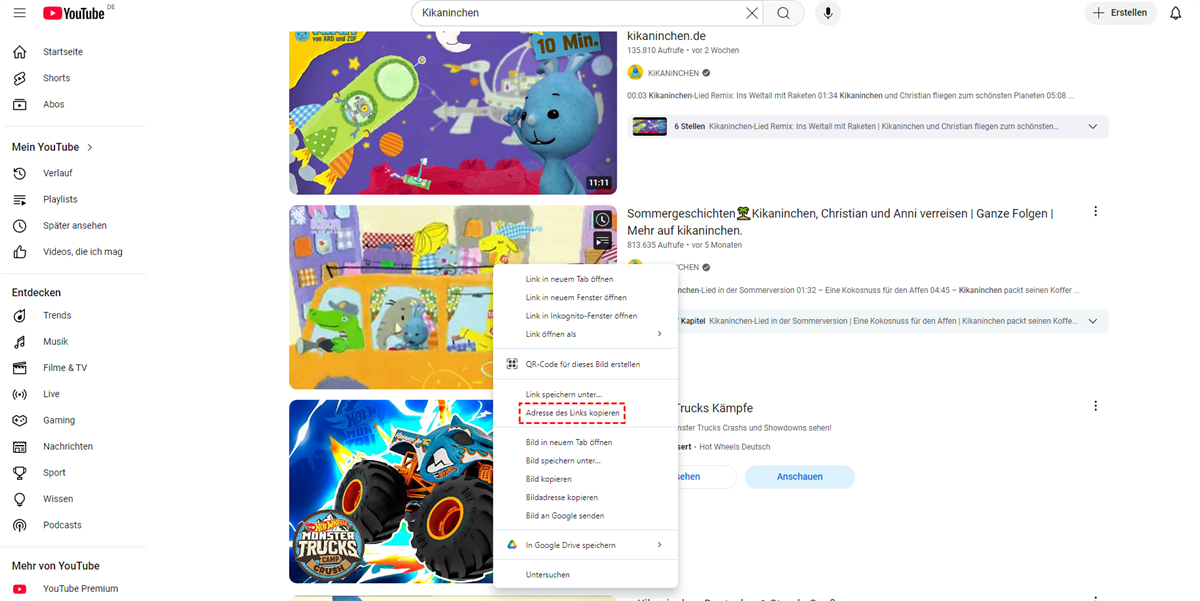
Task: Click the Erstellen button
Action: pyautogui.click(x=1120, y=13)
